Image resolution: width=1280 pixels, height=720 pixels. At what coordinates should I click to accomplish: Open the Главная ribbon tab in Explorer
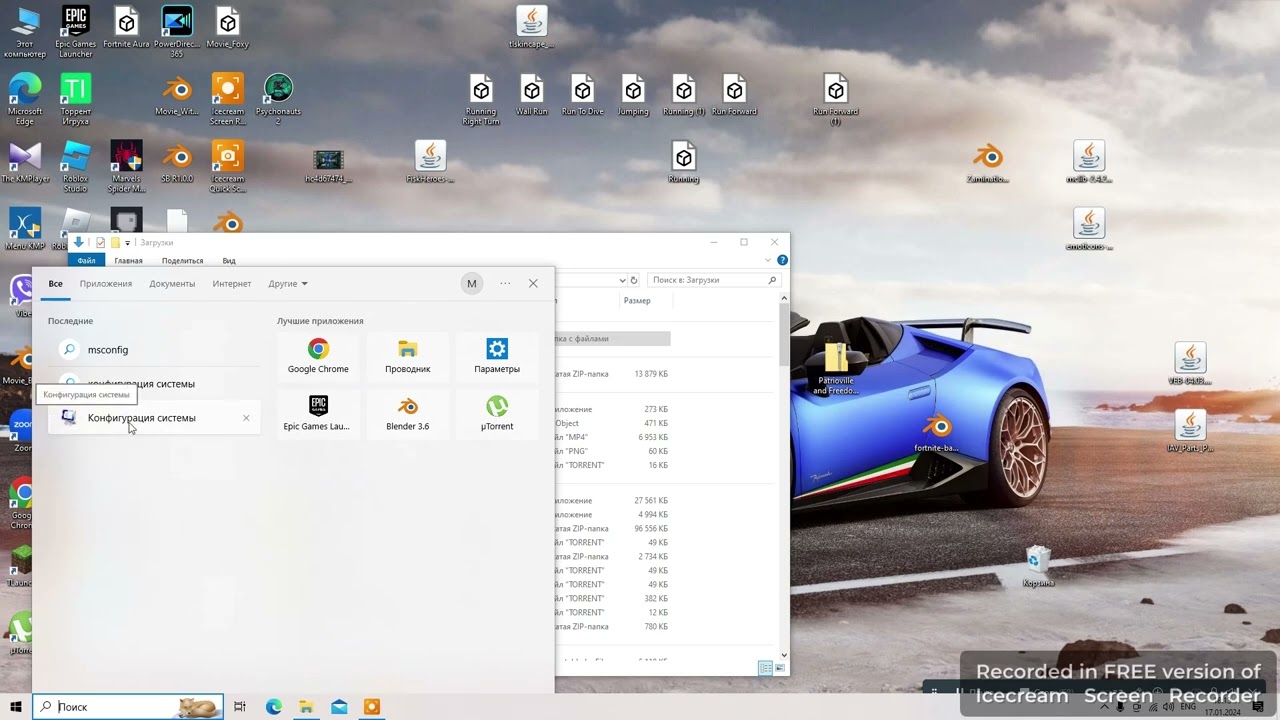pyautogui.click(x=128, y=261)
